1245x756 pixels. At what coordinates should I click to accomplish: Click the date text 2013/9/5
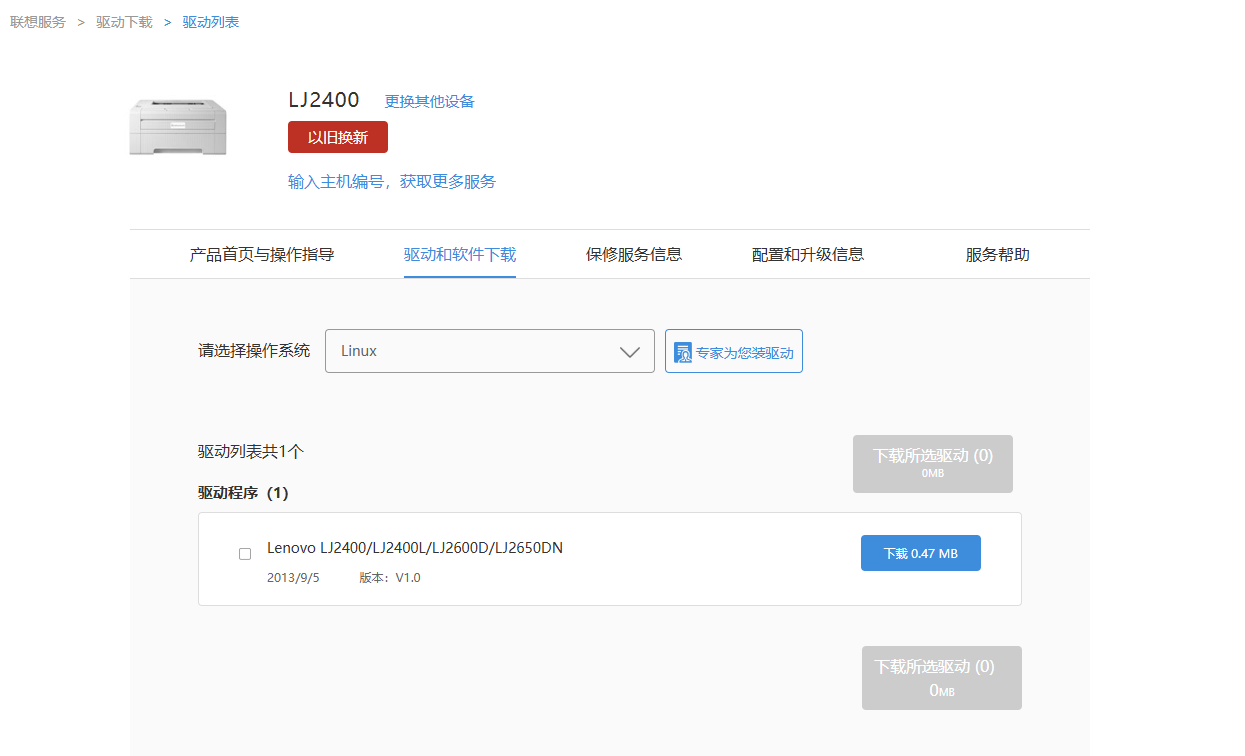[293, 578]
